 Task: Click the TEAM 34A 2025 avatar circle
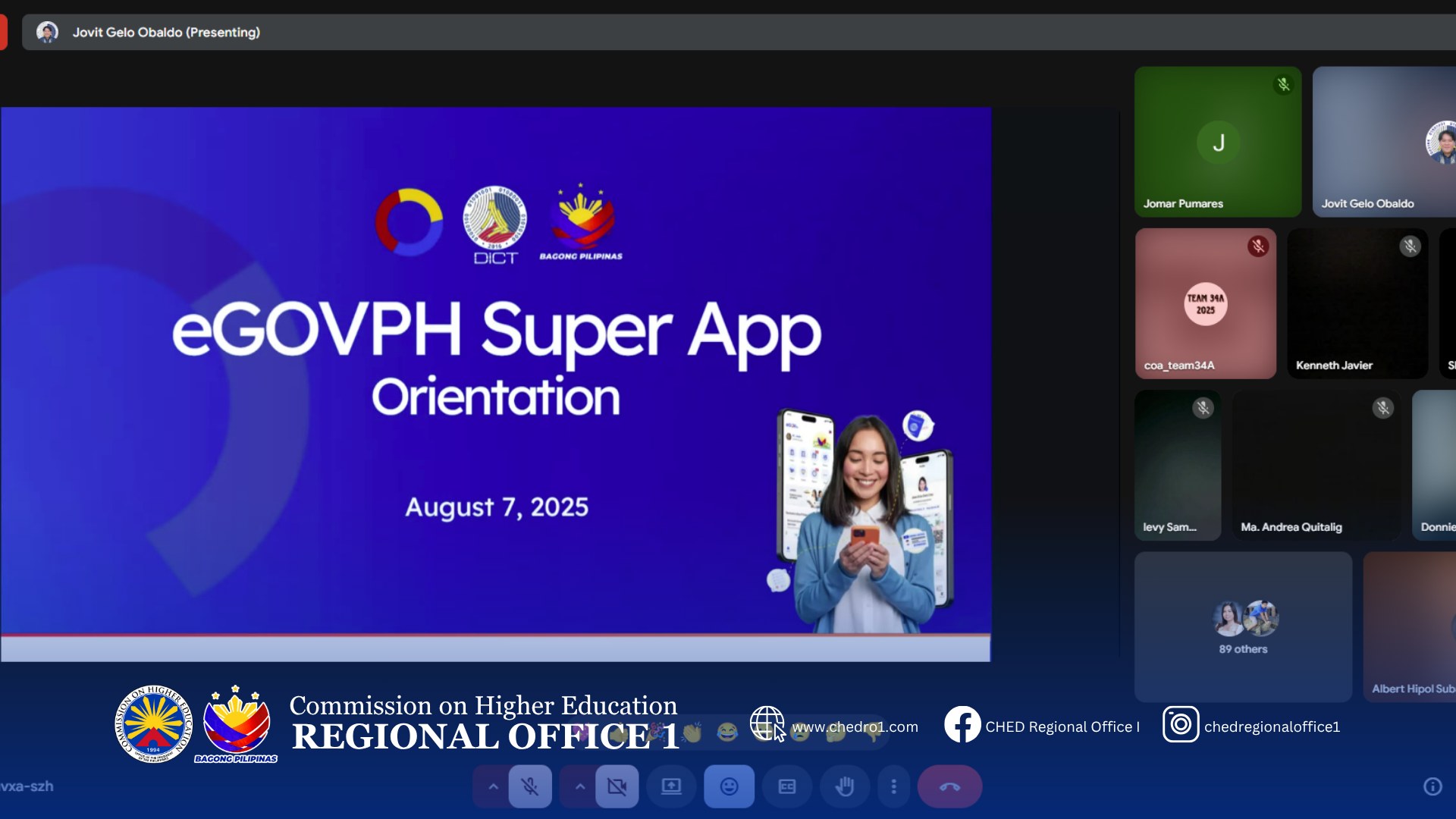pos(1206,304)
